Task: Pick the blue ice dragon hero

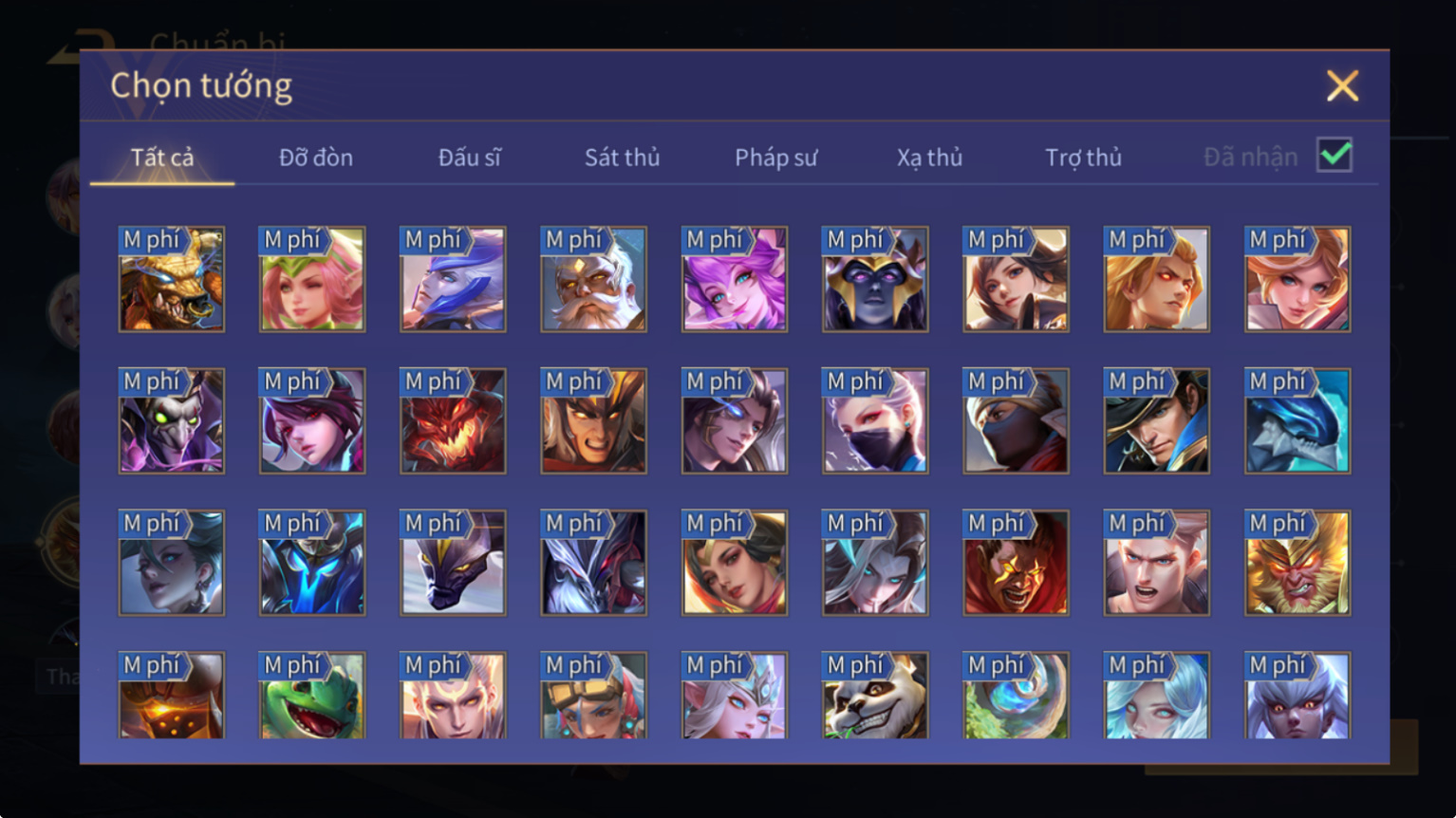Action: tap(1297, 421)
